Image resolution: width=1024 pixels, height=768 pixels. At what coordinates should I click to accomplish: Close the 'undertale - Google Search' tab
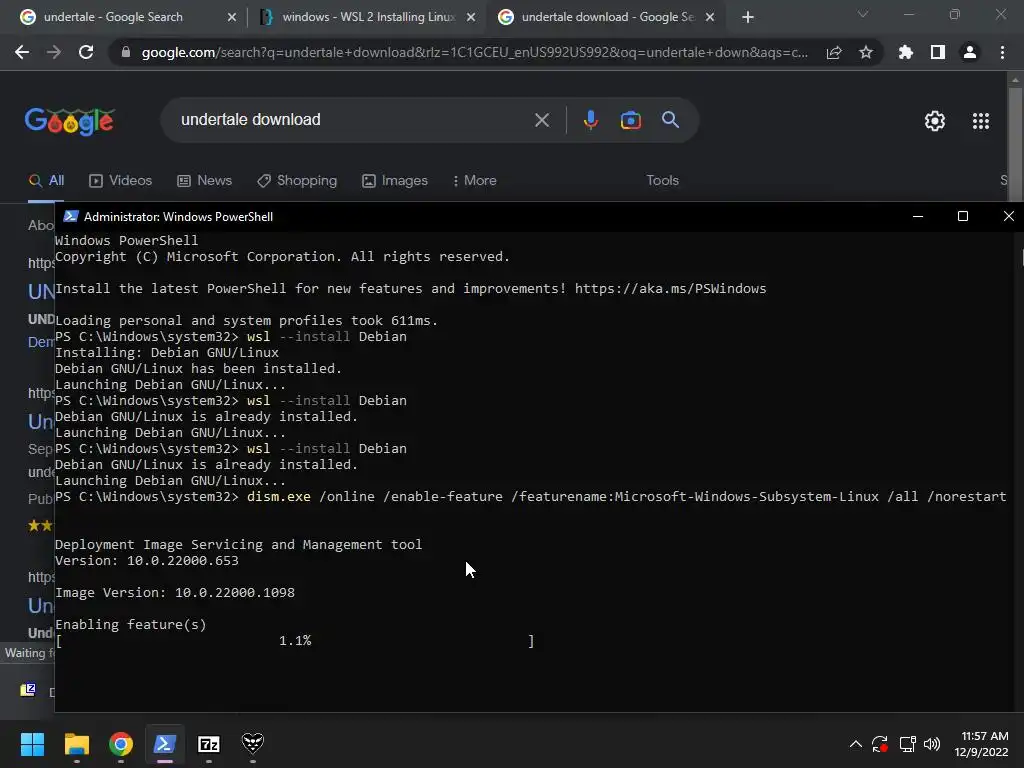click(231, 17)
